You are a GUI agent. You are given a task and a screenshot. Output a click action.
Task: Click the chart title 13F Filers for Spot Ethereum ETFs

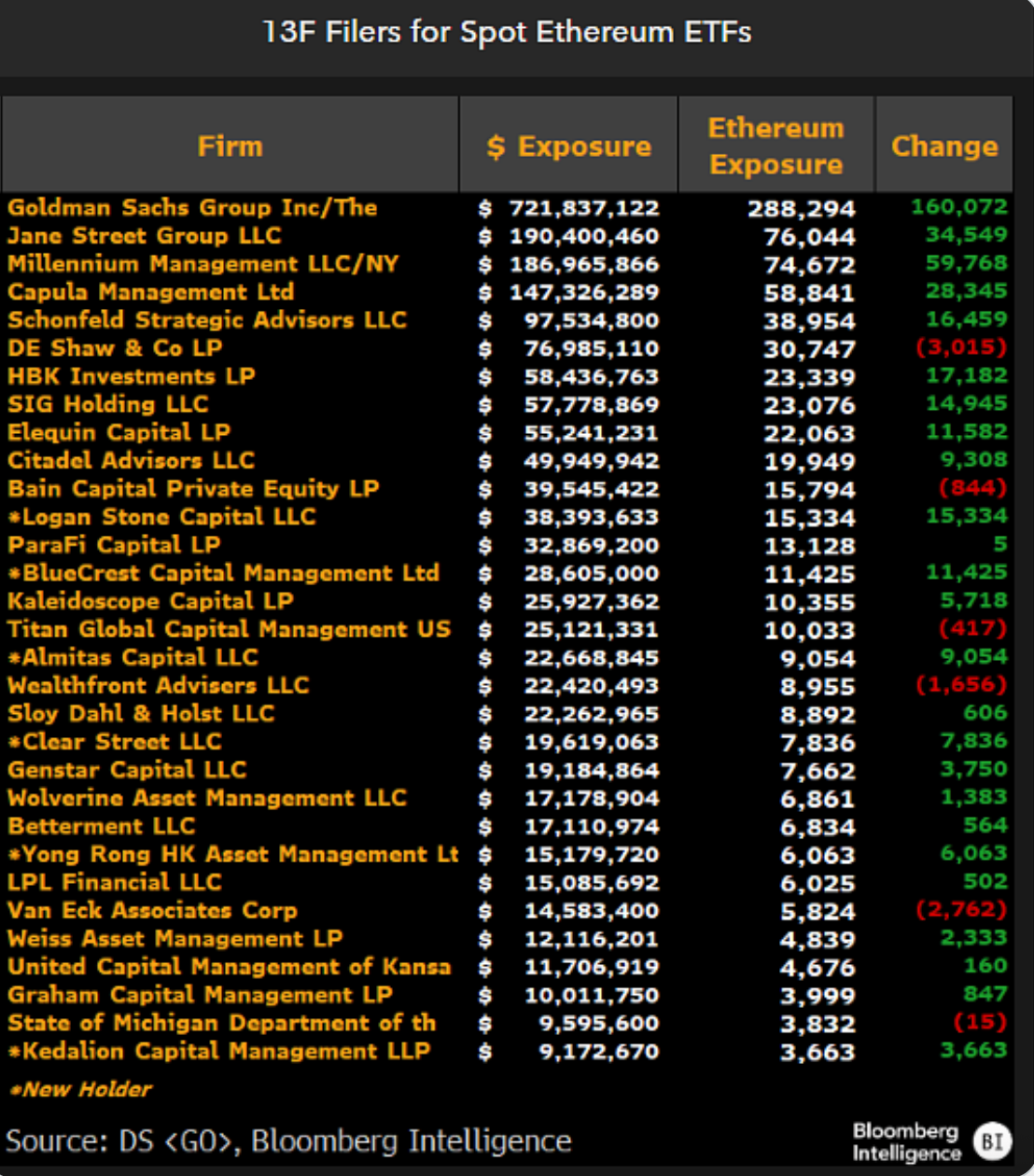[507, 33]
